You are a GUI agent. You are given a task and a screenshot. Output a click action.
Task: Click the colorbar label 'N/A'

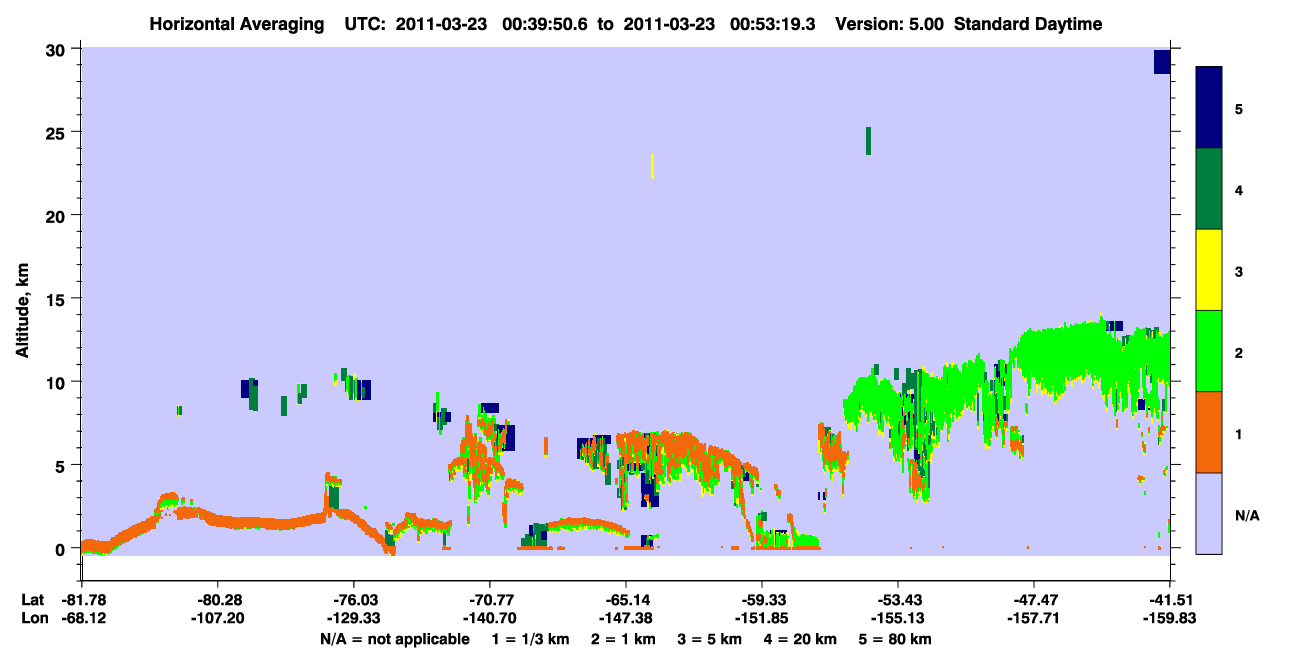click(x=1247, y=516)
